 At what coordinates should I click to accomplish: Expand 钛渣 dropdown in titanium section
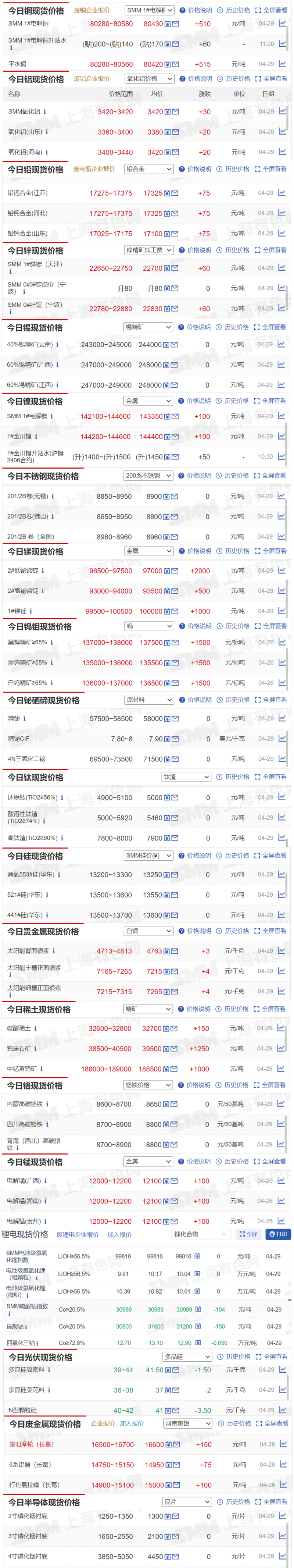(x=186, y=777)
